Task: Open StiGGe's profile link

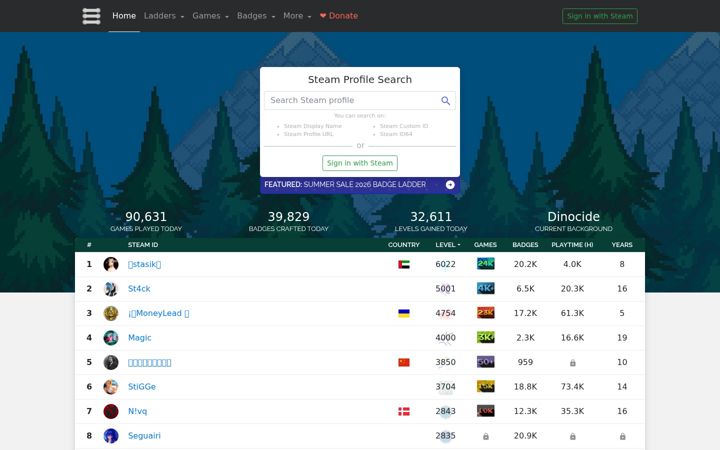Action: (141, 387)
